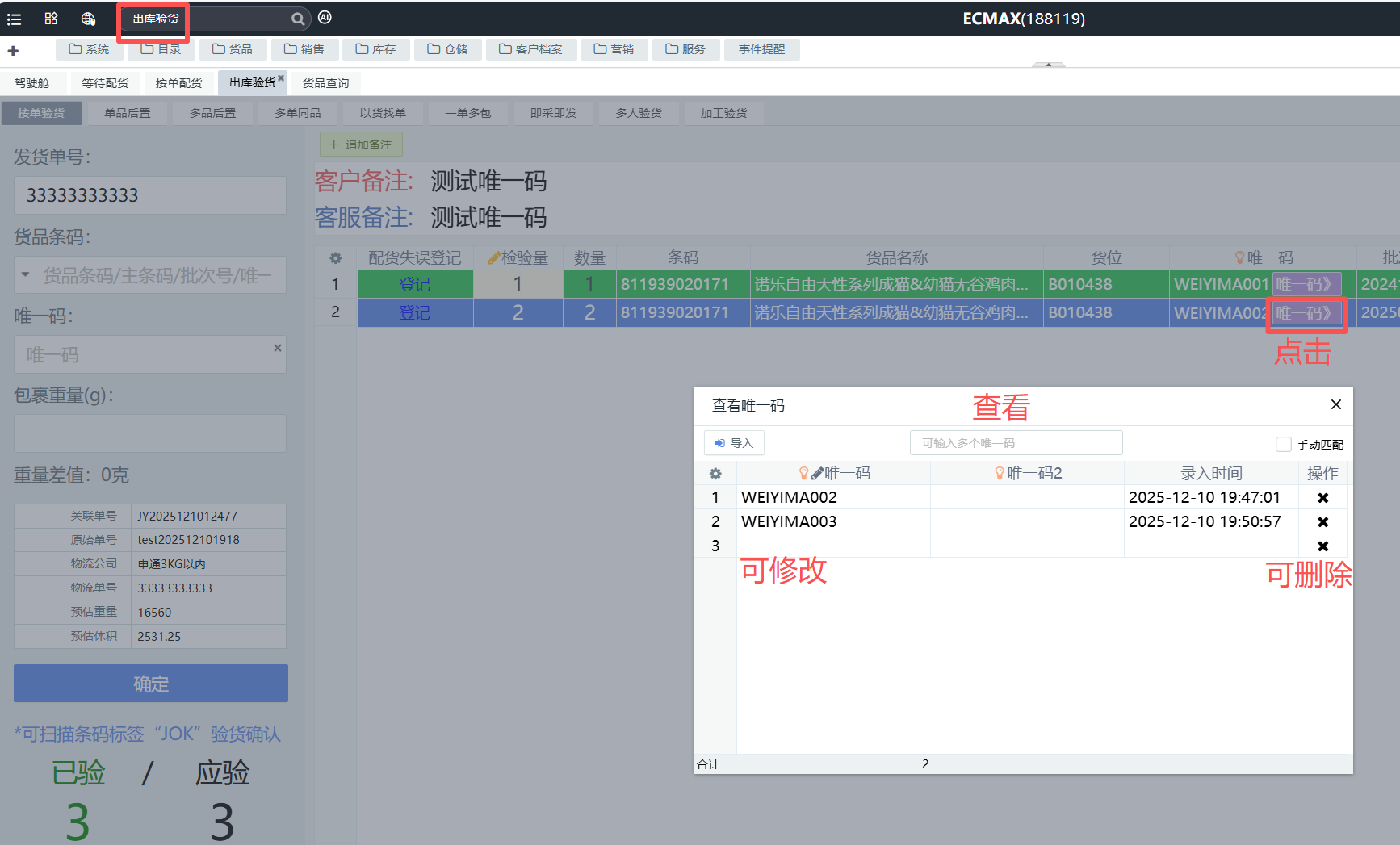
Task: Click the plus add-tab icon
Action: [x=13, y=51]
